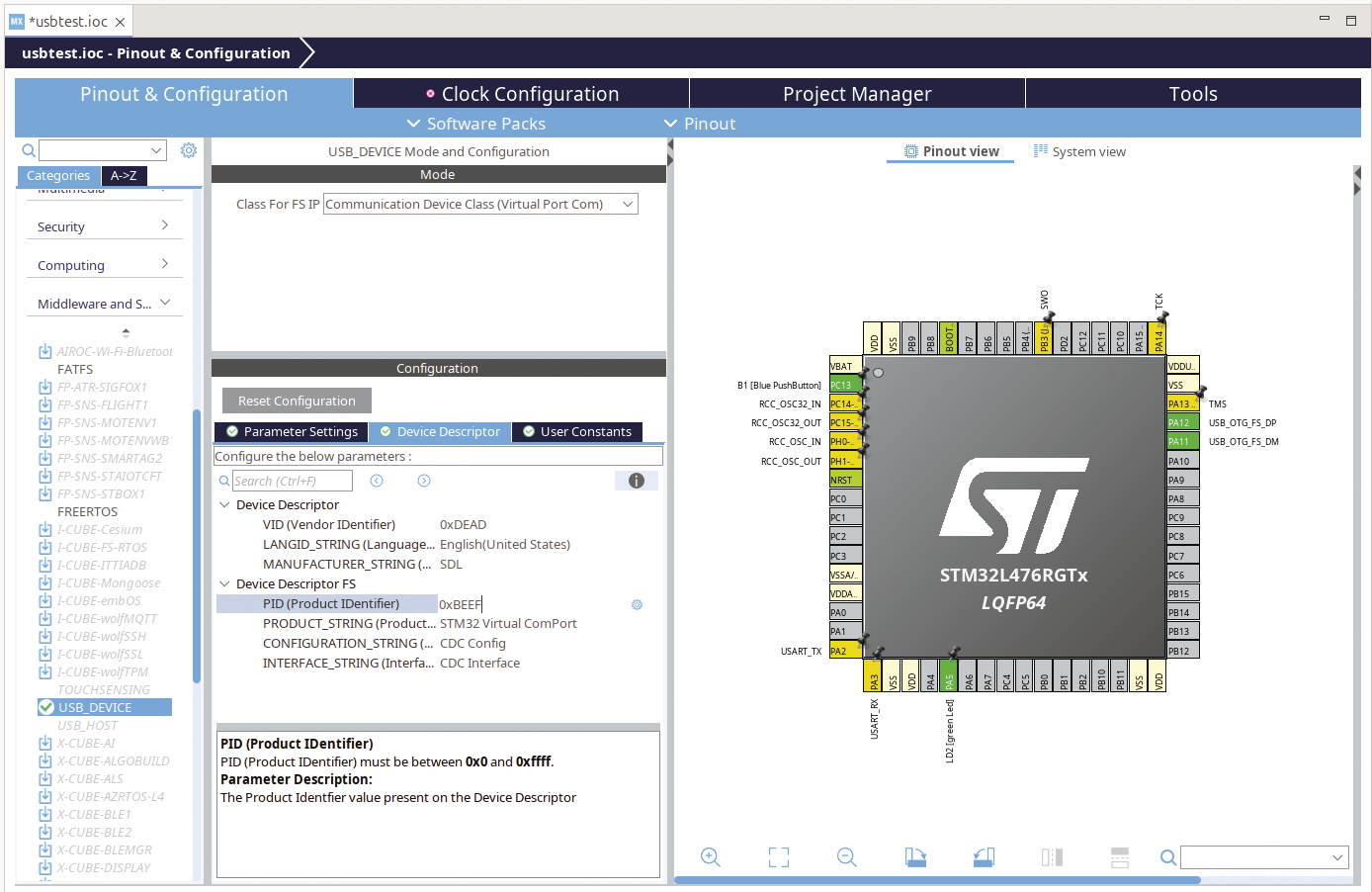This screenshot has height=892, width=1372.
Task: Go to next parameter search result arrow
Action: pos(424,481)
